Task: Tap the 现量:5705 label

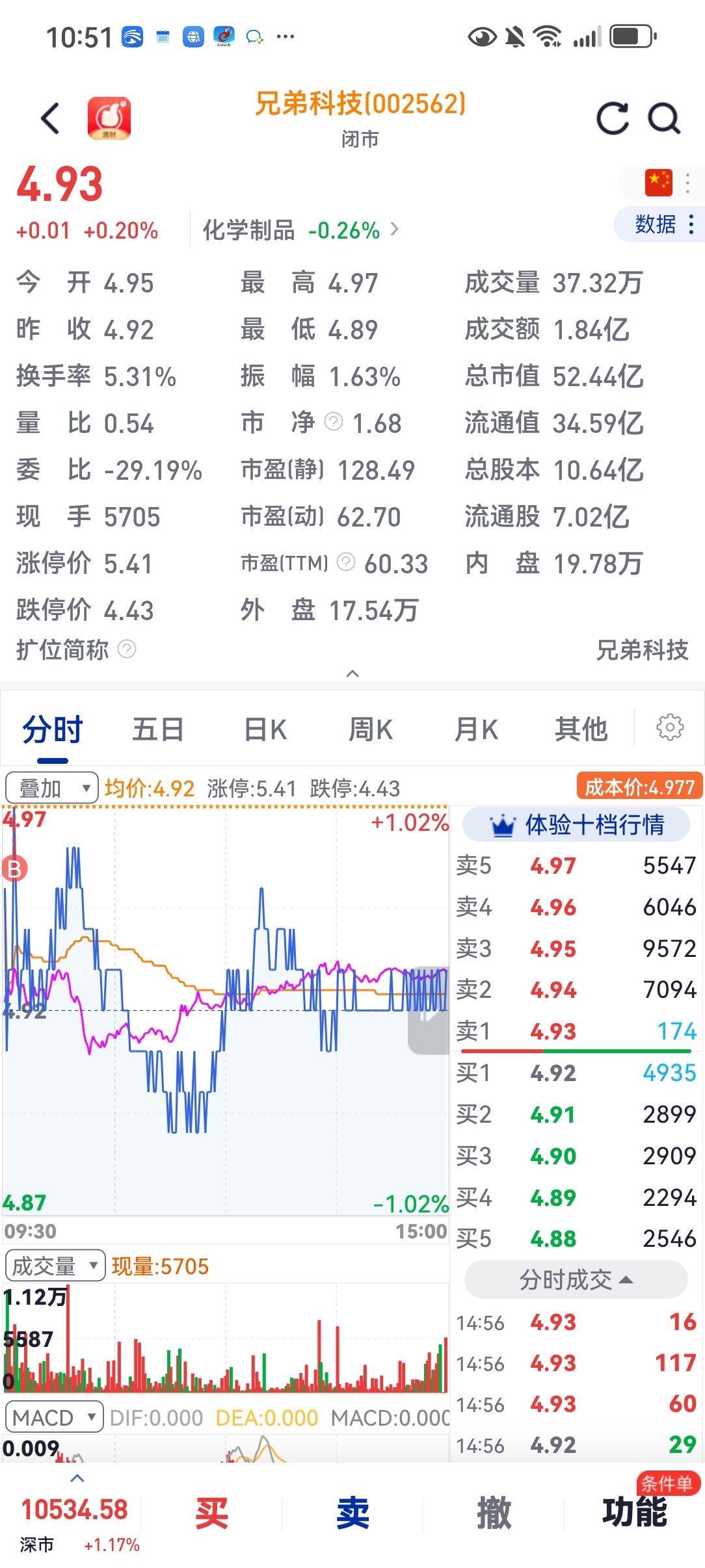Action: (x=160, y=1266)
